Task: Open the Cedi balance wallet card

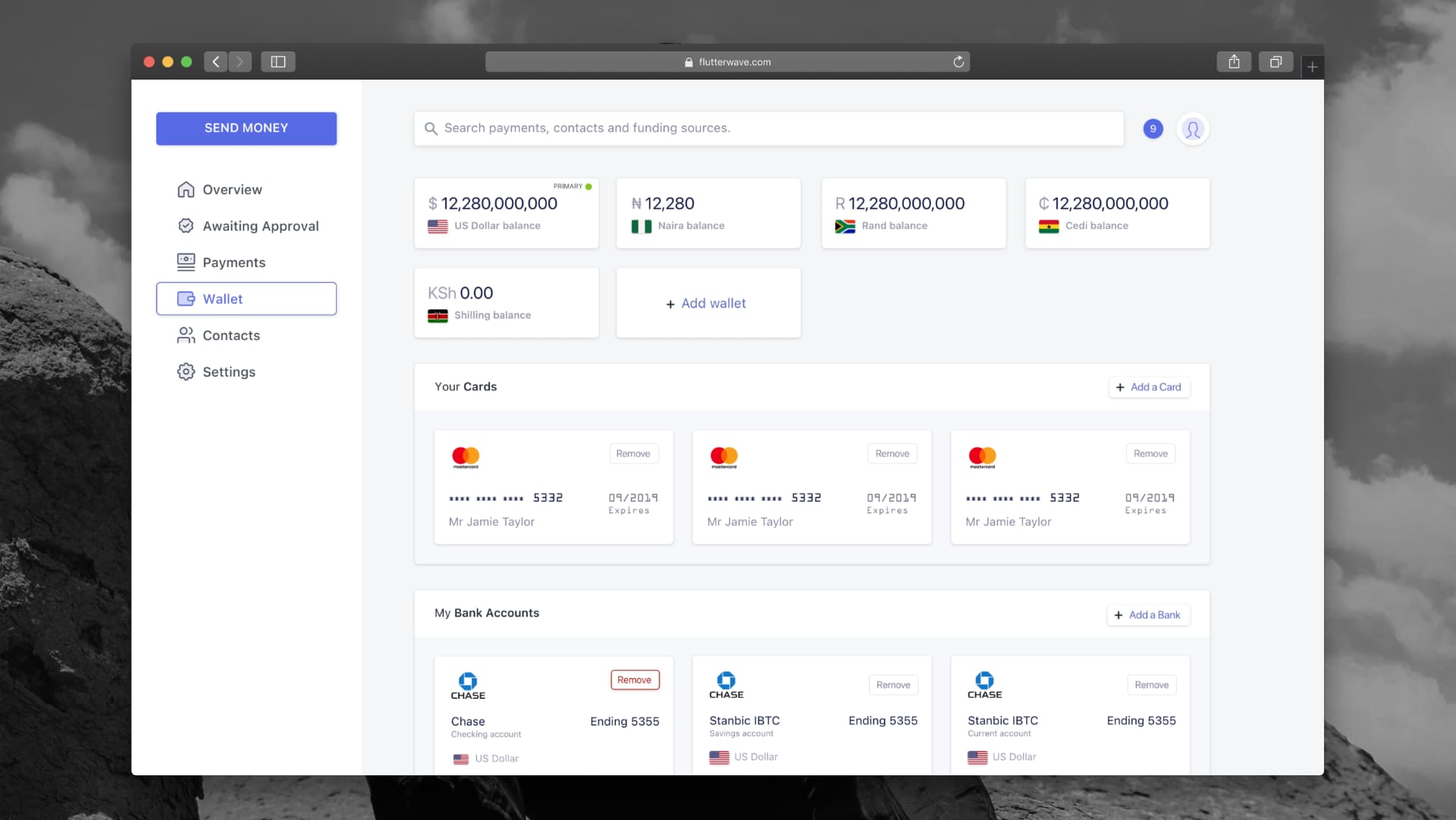Action: [x=1118, y=213]
